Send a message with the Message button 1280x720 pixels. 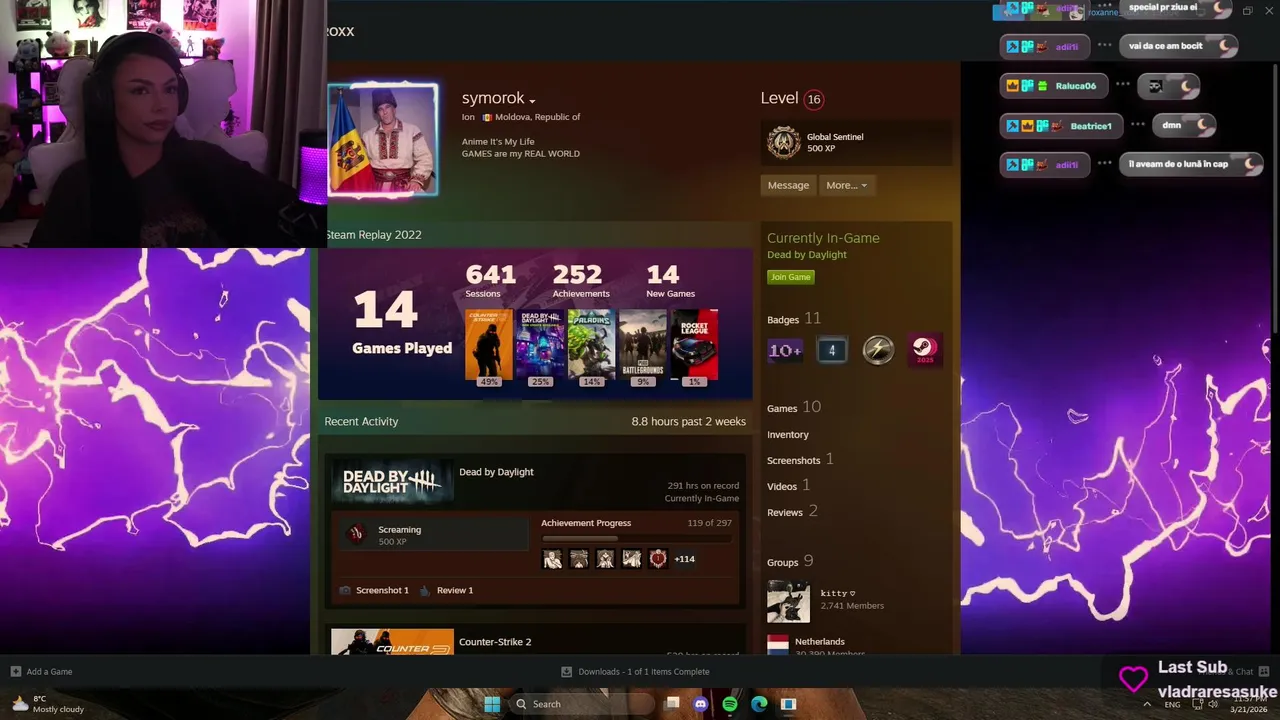tap(788, 185)
